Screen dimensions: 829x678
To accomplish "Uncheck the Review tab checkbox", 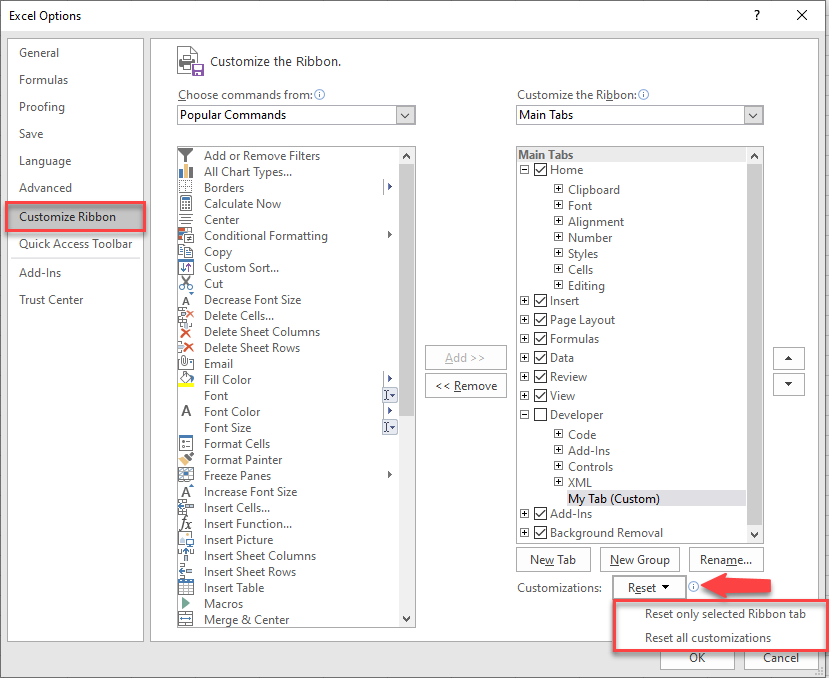I will (540, 377).
